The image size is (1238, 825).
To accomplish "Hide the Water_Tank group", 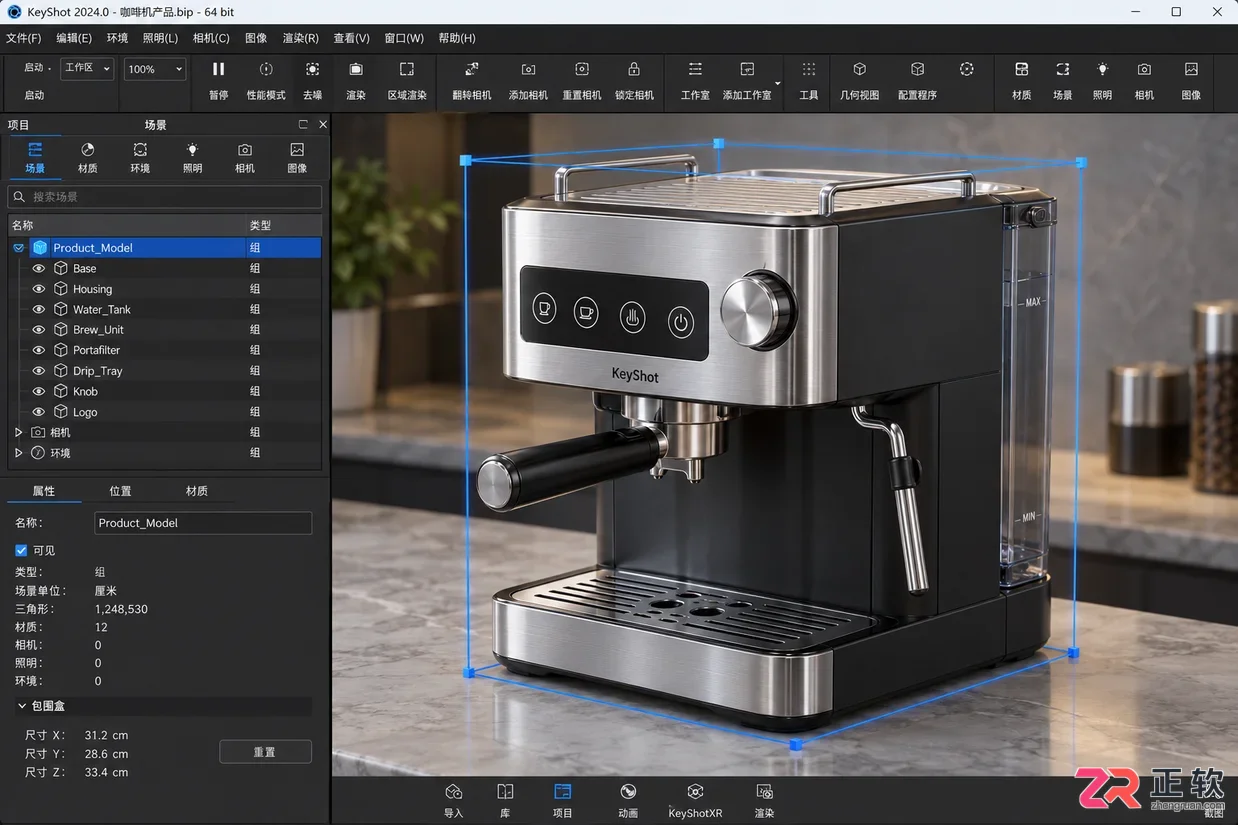I will tap(39, 309).
